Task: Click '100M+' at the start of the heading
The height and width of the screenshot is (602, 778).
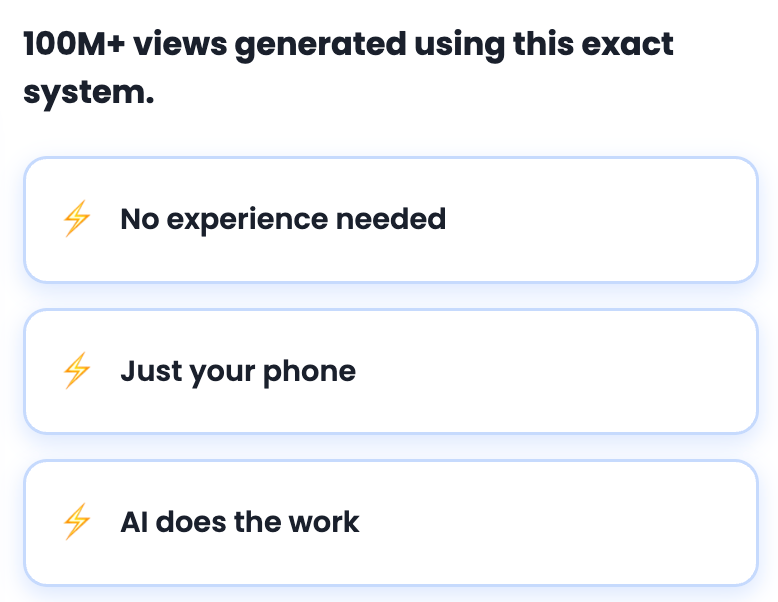Action: [x=73, y=45]
